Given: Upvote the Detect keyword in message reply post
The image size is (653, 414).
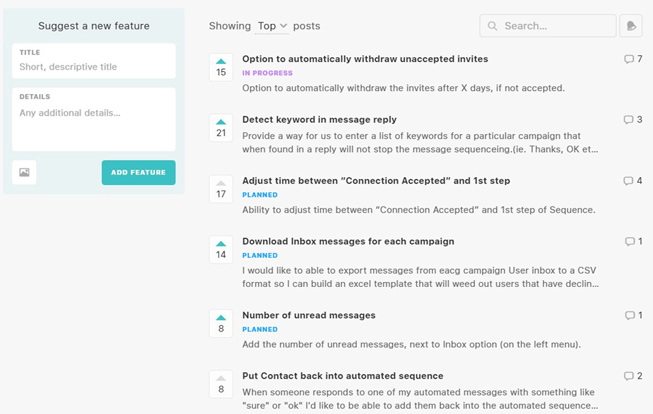Looking at the screenshot, I should click(x=221, y=127).
